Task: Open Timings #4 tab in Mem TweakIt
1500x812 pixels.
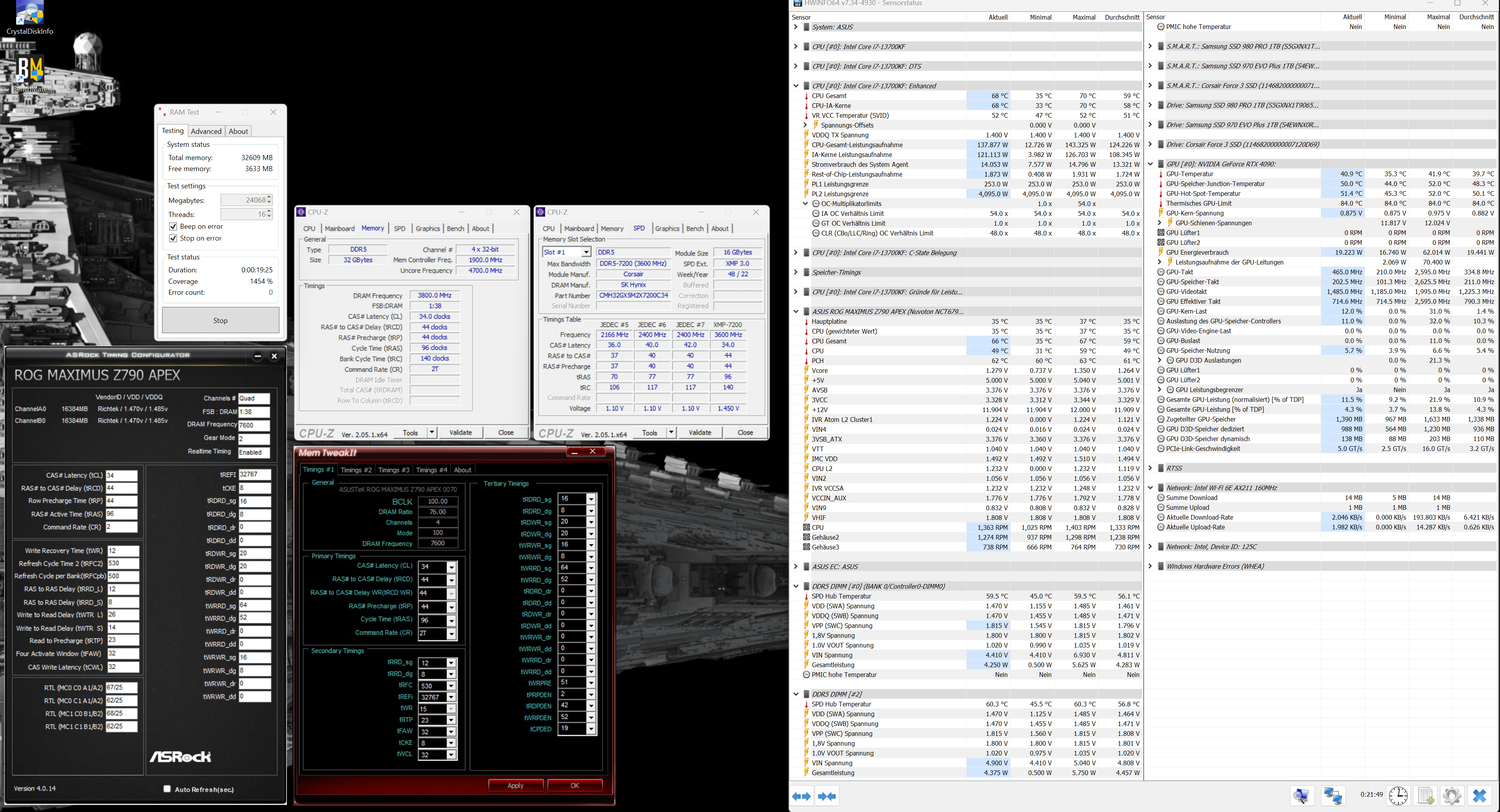Action: tap(431, 470)
